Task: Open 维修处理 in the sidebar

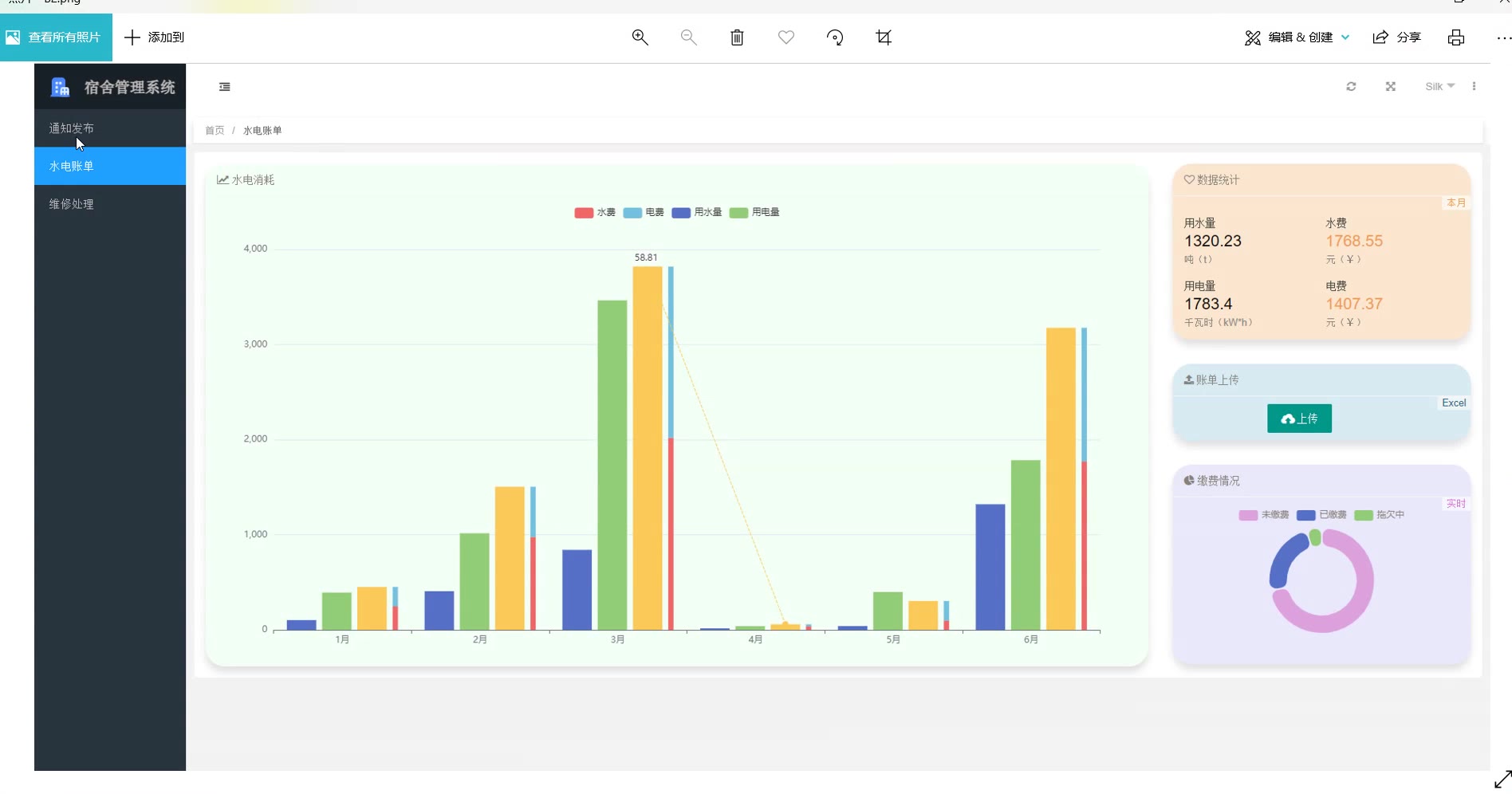Action: pyautogui.click(x=72, y=204)
